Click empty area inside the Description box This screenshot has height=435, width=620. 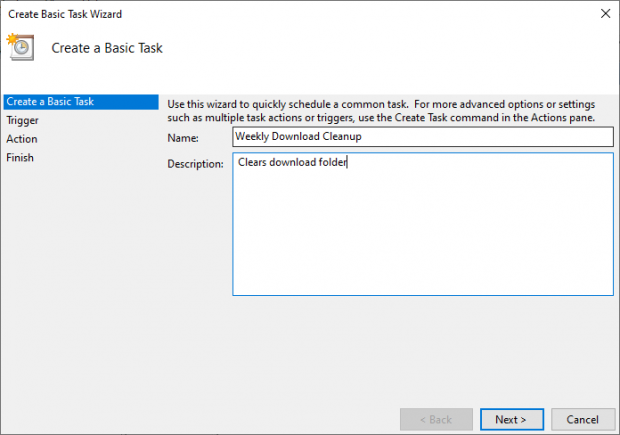tap(423, 237)
